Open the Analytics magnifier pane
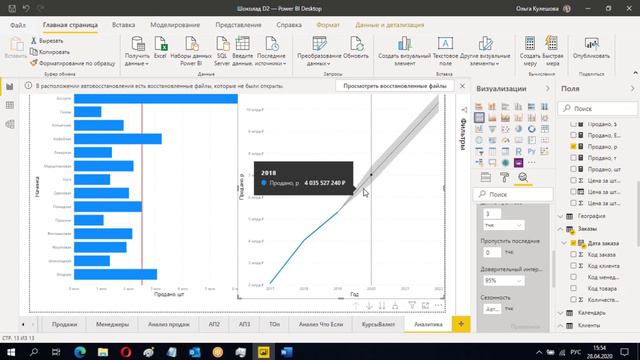 point(523,177)
